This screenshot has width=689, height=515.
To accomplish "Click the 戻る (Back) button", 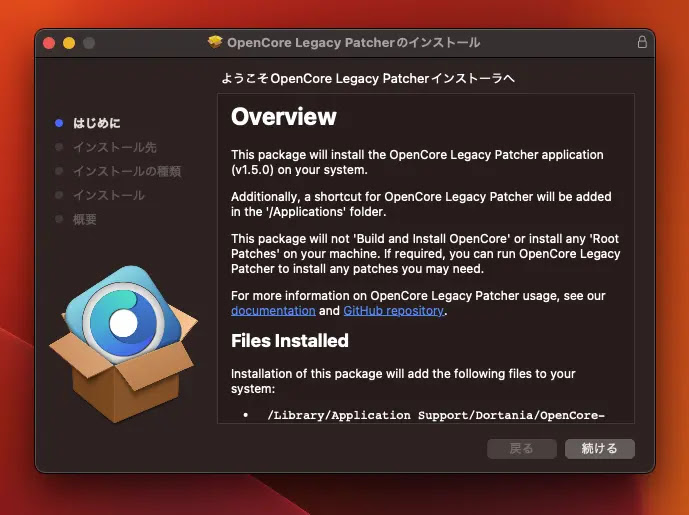I will tap(522, 449).
